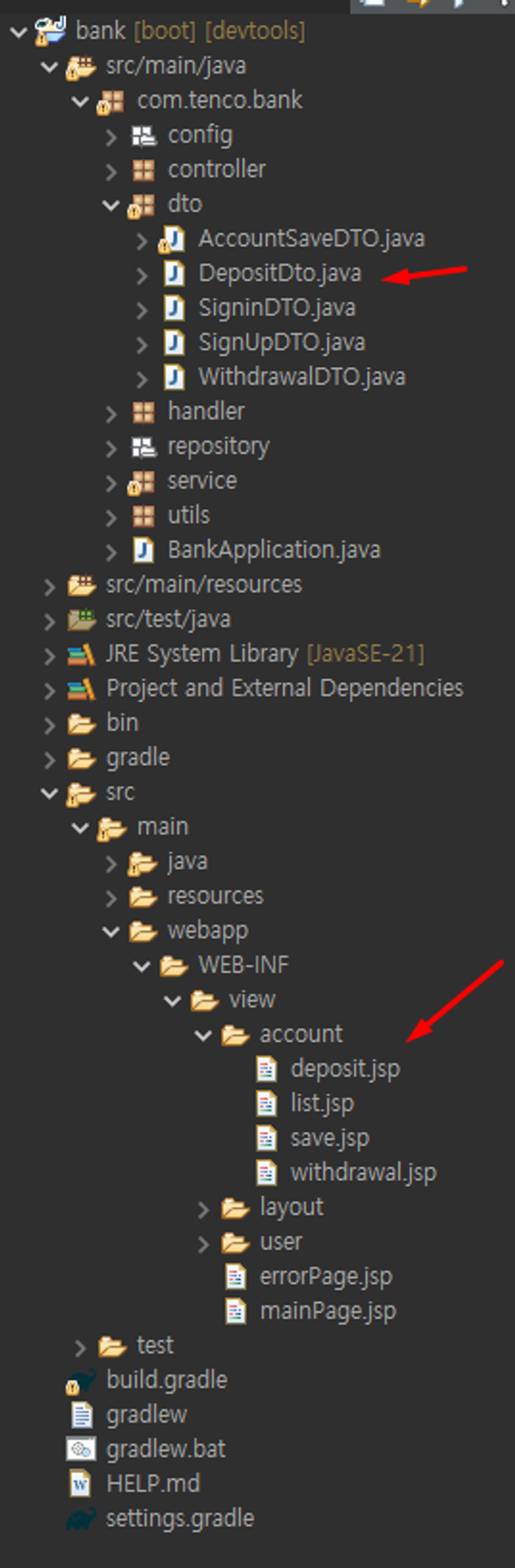The height and width of the screenshot is (1568, 515).
Task: Click the Project and External Dependencies icon
Action: (81, 689)
